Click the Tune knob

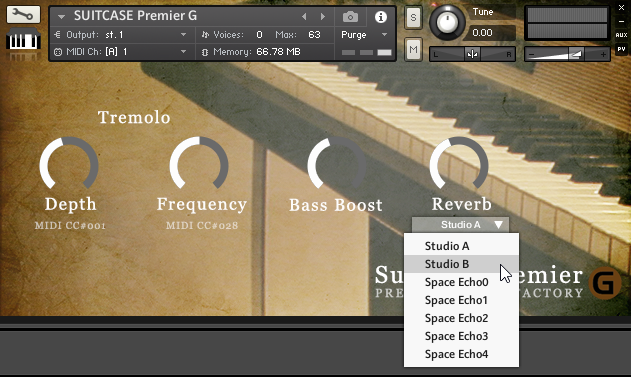[447, 23]
